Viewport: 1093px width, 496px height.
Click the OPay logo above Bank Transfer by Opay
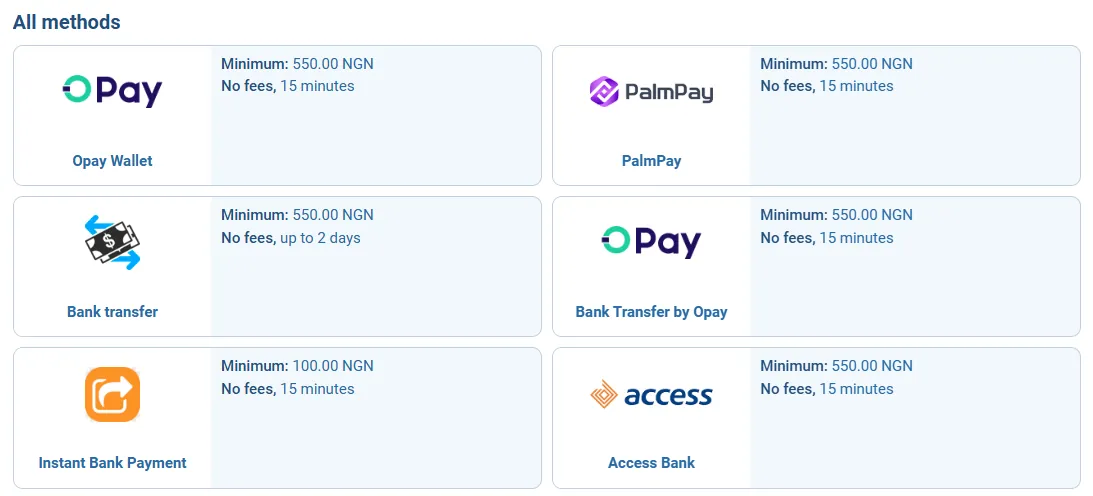click(x=651, y=242)
